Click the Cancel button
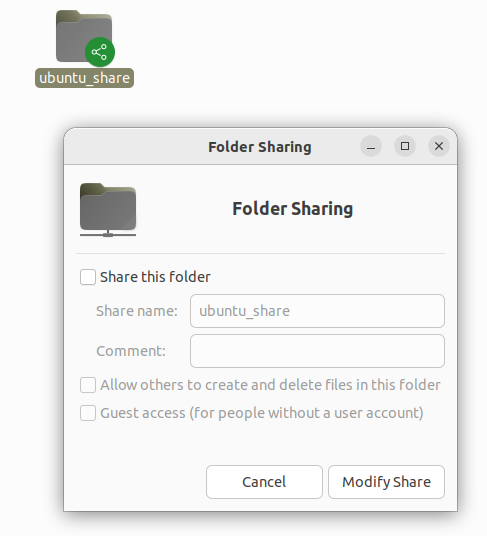This screenshot has width=487, height=536. [264, 482]
